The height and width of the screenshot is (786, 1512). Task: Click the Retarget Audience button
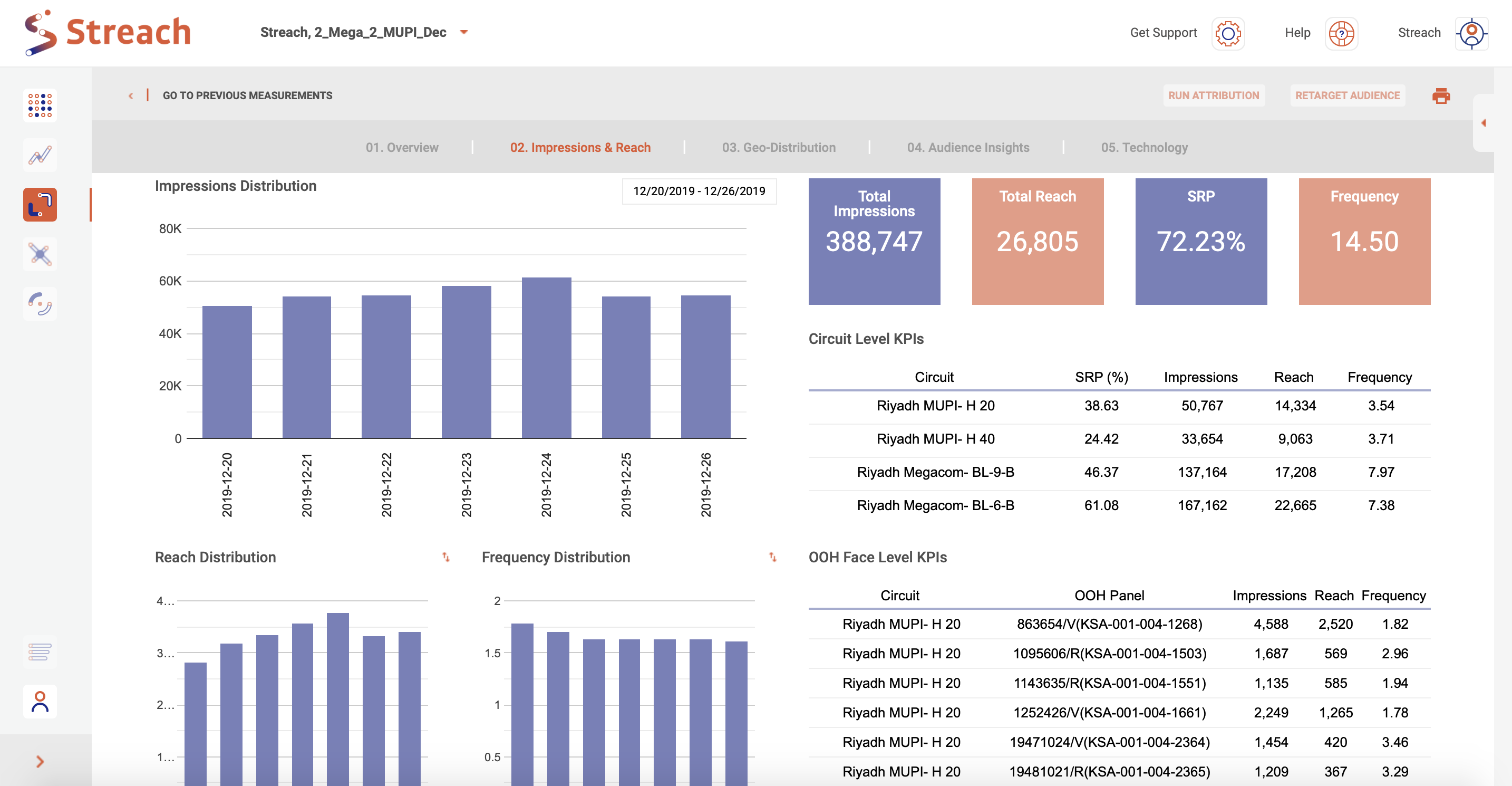click(1347, 95)
